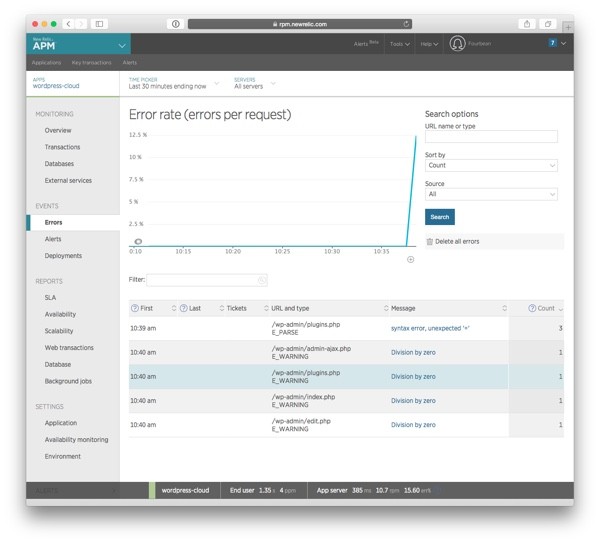Click the Search button
The width and height of the screenshot is (600, 543).
click(x=440, y=217)
